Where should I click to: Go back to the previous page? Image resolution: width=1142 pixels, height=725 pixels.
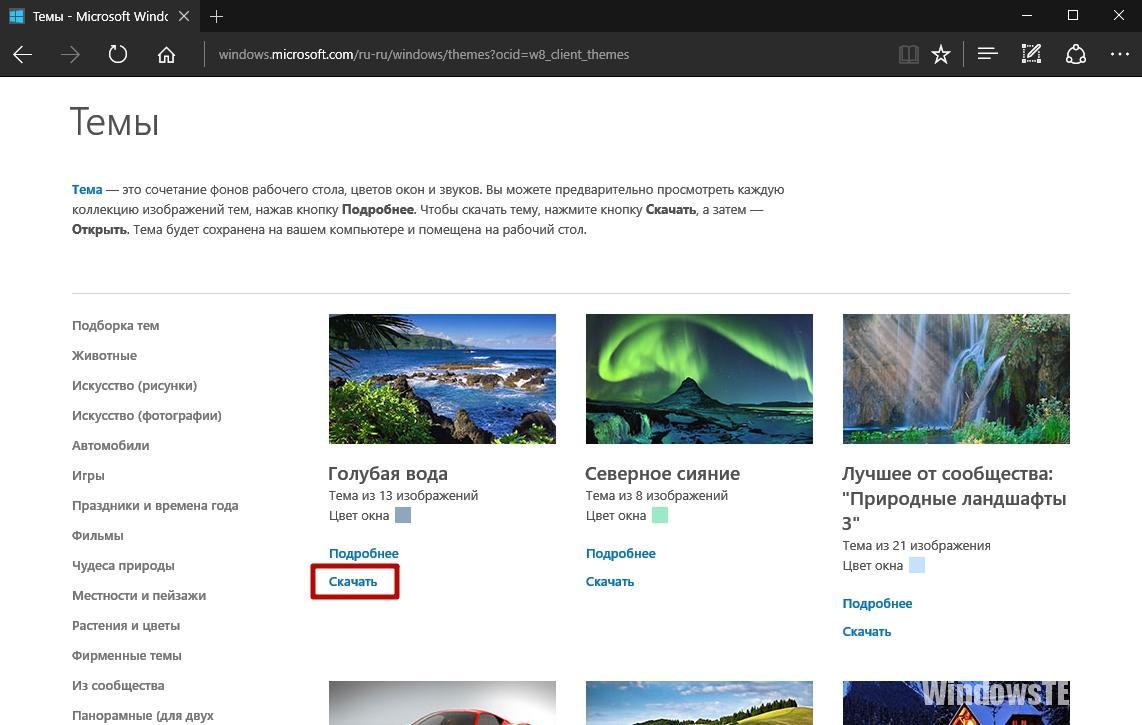click(23, 55)
